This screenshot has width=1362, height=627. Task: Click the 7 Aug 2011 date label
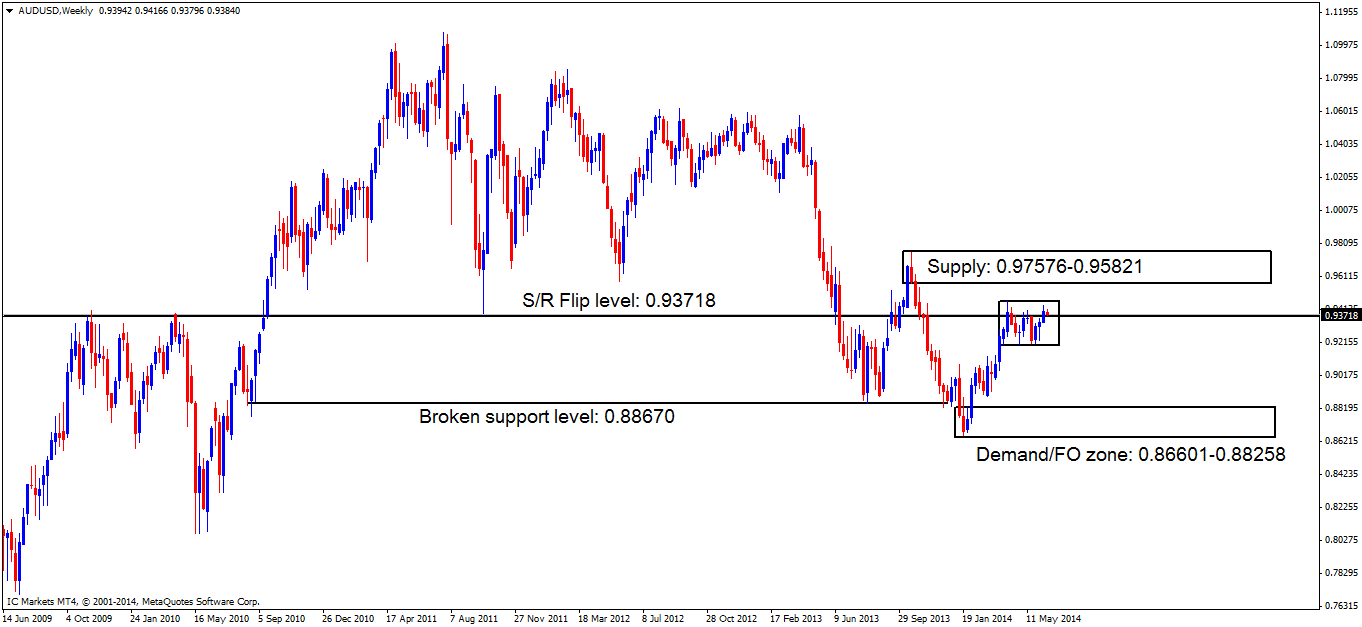[474, 618]
